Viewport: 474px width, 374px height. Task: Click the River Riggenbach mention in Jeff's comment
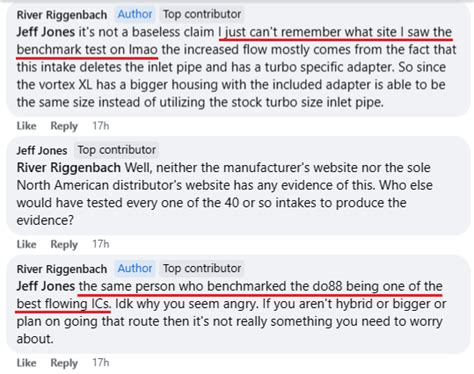(x=69, y=167)
